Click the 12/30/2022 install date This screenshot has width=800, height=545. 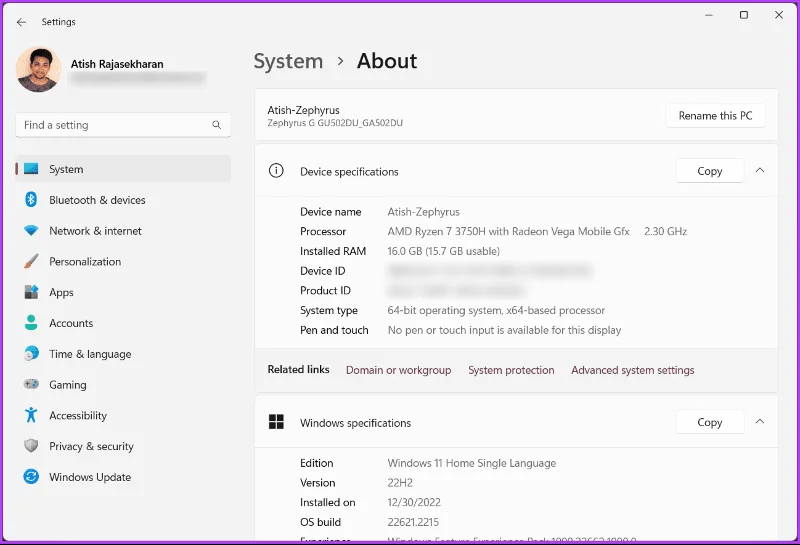click(414, 502)
